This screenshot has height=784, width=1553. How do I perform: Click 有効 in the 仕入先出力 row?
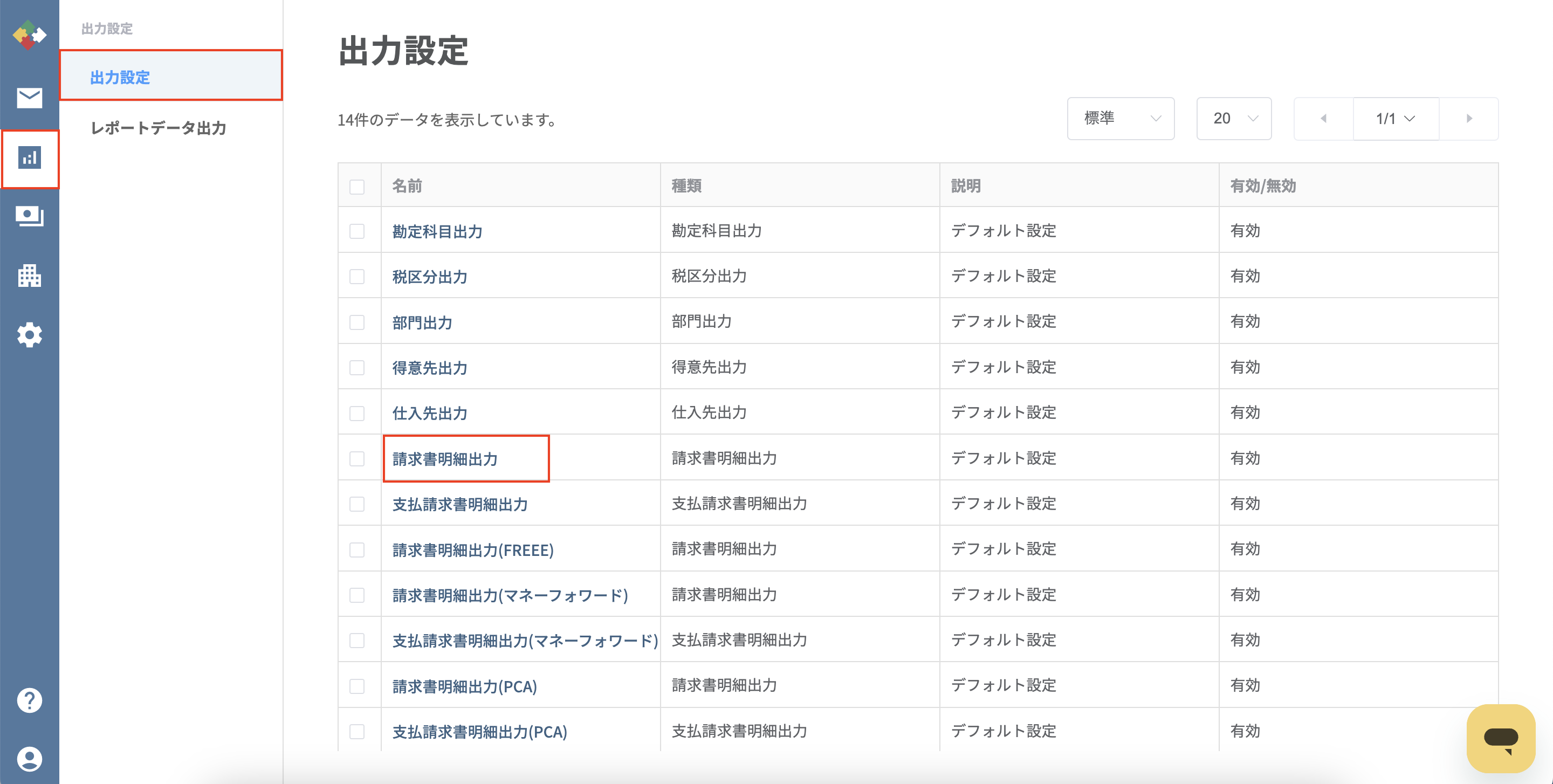pos(1245,412)
